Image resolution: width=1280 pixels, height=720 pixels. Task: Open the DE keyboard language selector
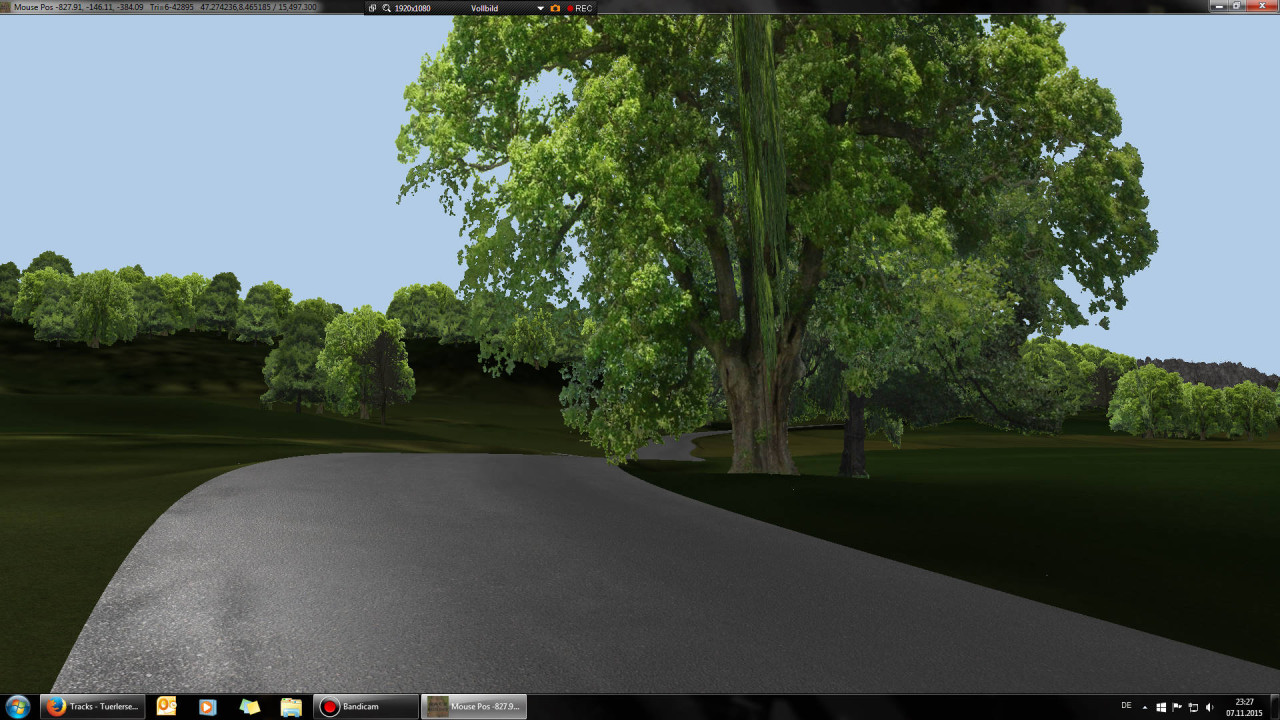[x=1126, y=706]
